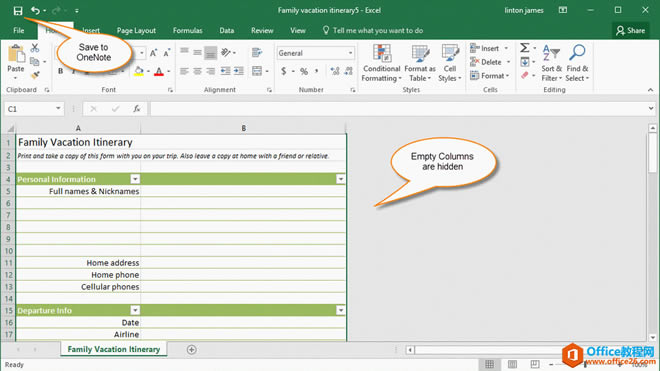Align text to the left
The image size is (660, 371).
coord(184,71)
